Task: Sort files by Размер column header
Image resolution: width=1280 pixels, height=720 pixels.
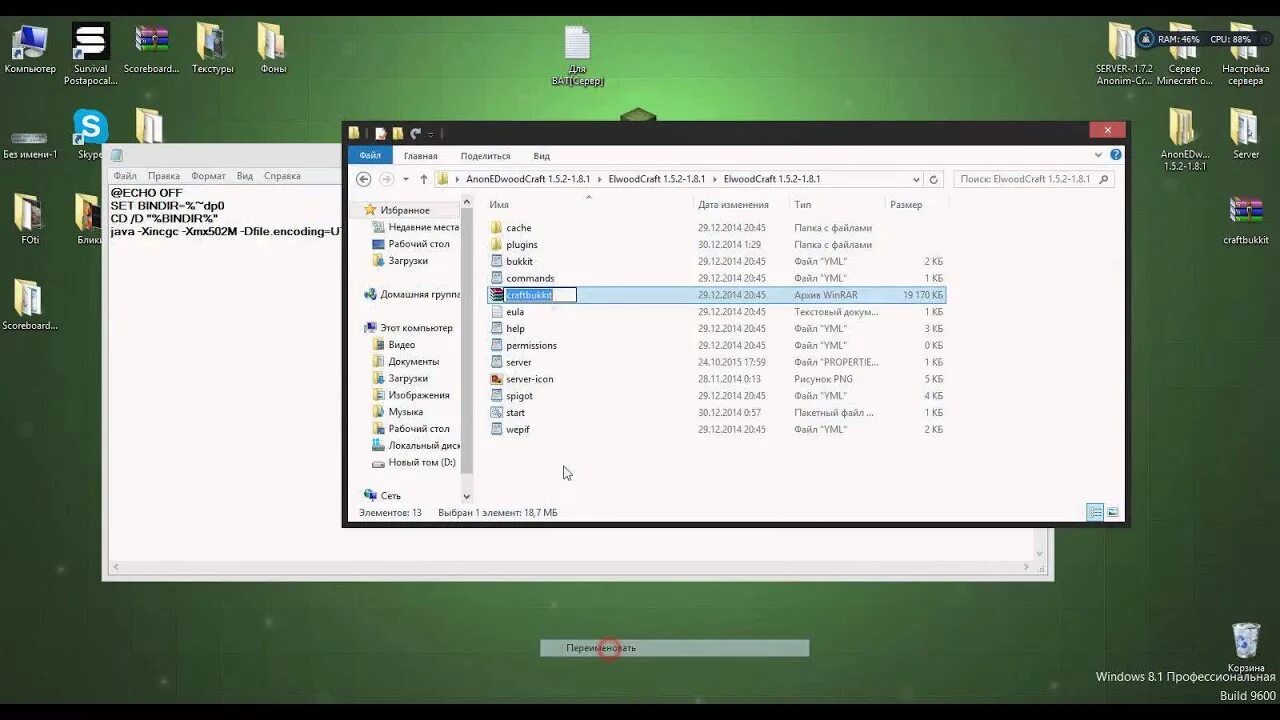Action: (906, 204)
